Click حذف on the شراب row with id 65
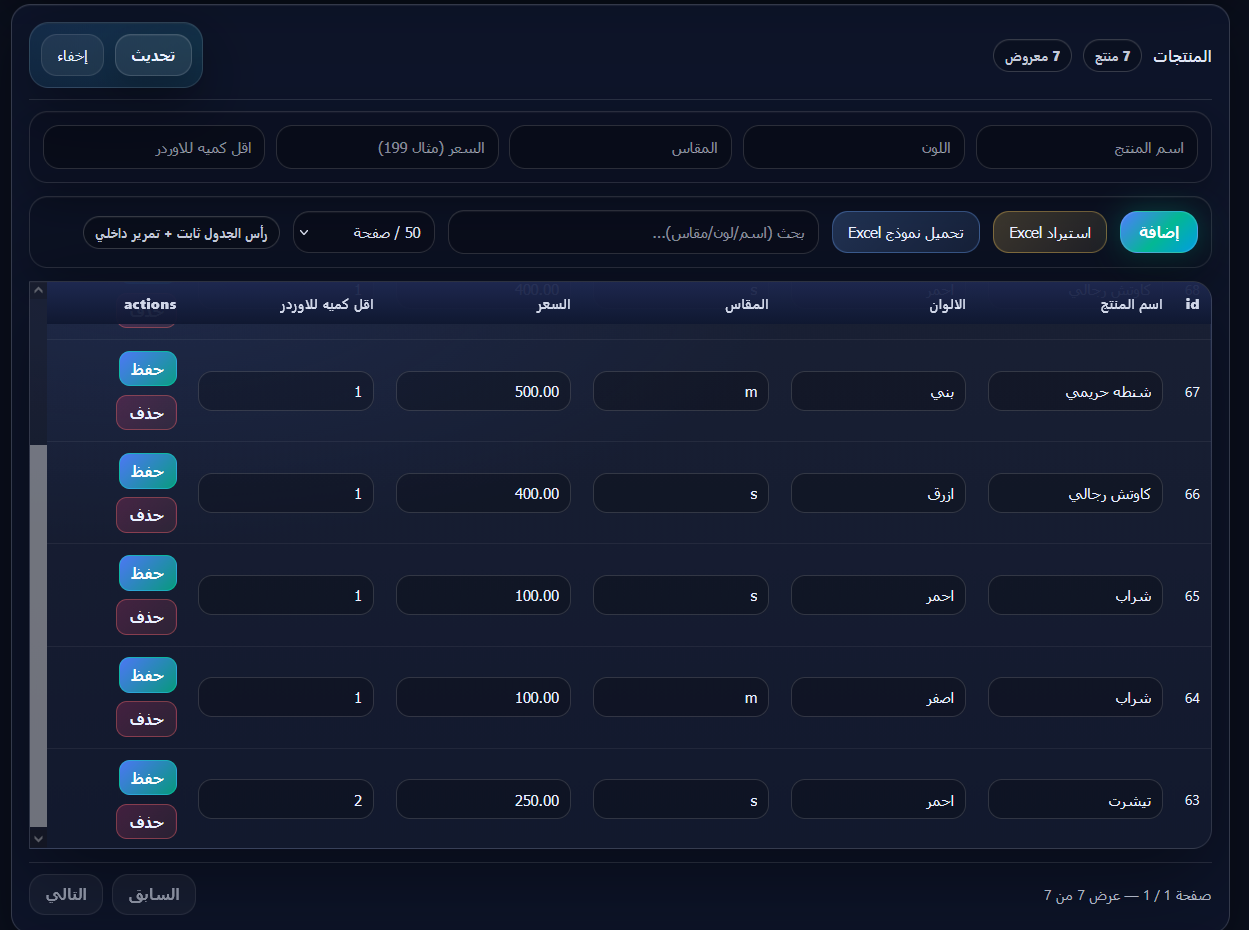 click(x=146, y=617)
